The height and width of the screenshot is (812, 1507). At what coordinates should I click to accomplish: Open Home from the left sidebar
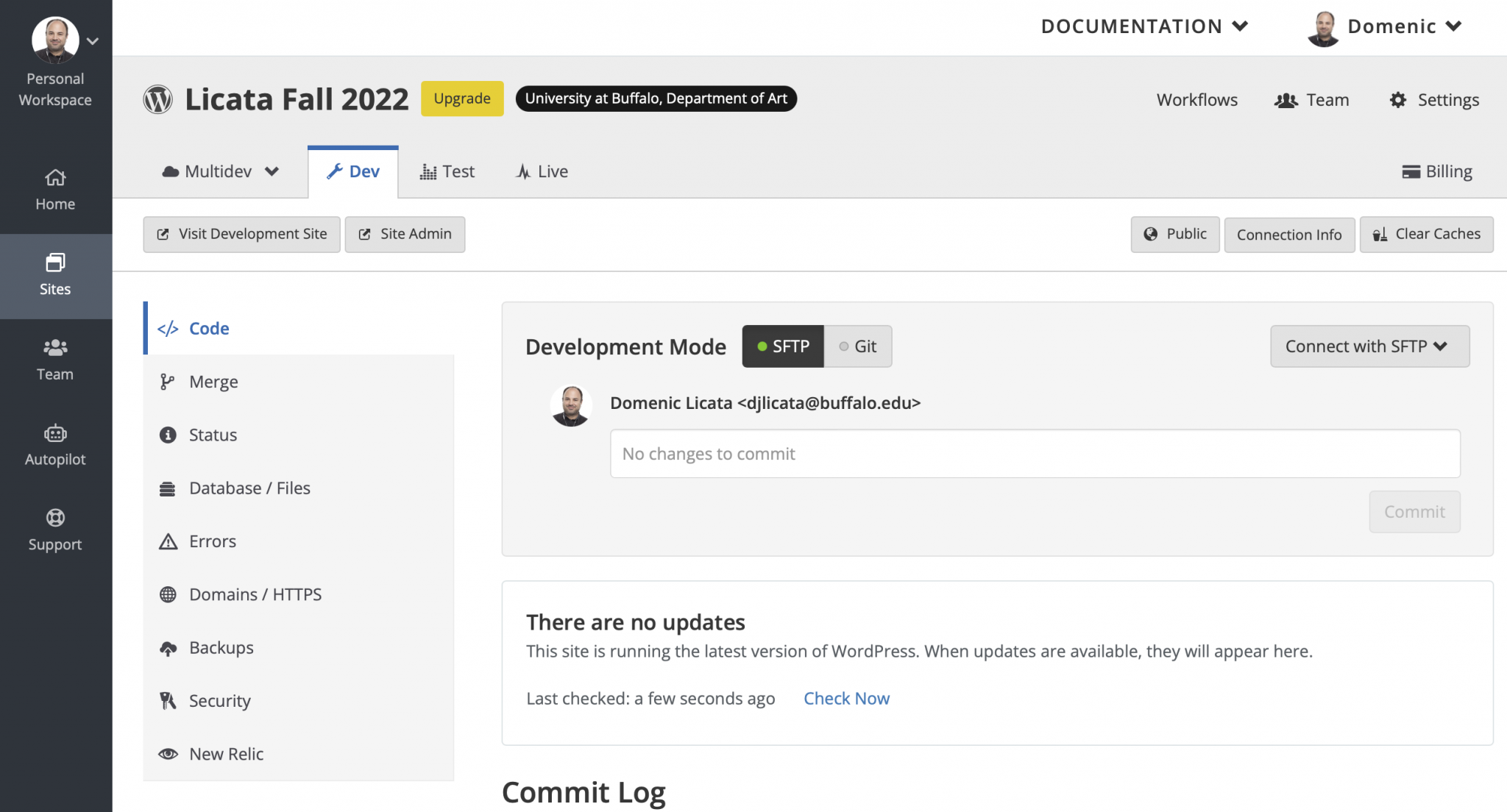tap(55, 190)
